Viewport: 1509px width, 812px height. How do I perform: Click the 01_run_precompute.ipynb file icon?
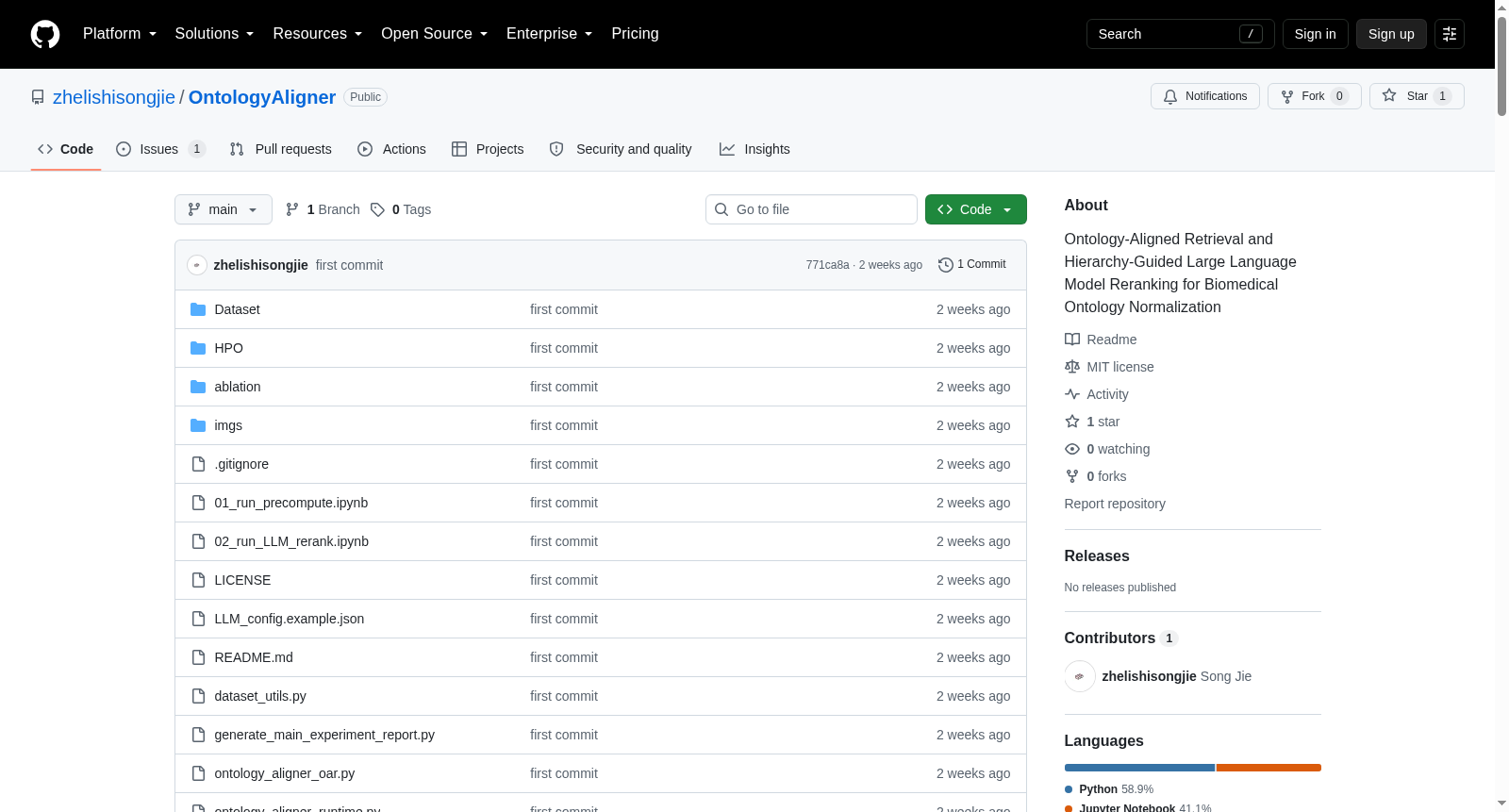[198, 503]
